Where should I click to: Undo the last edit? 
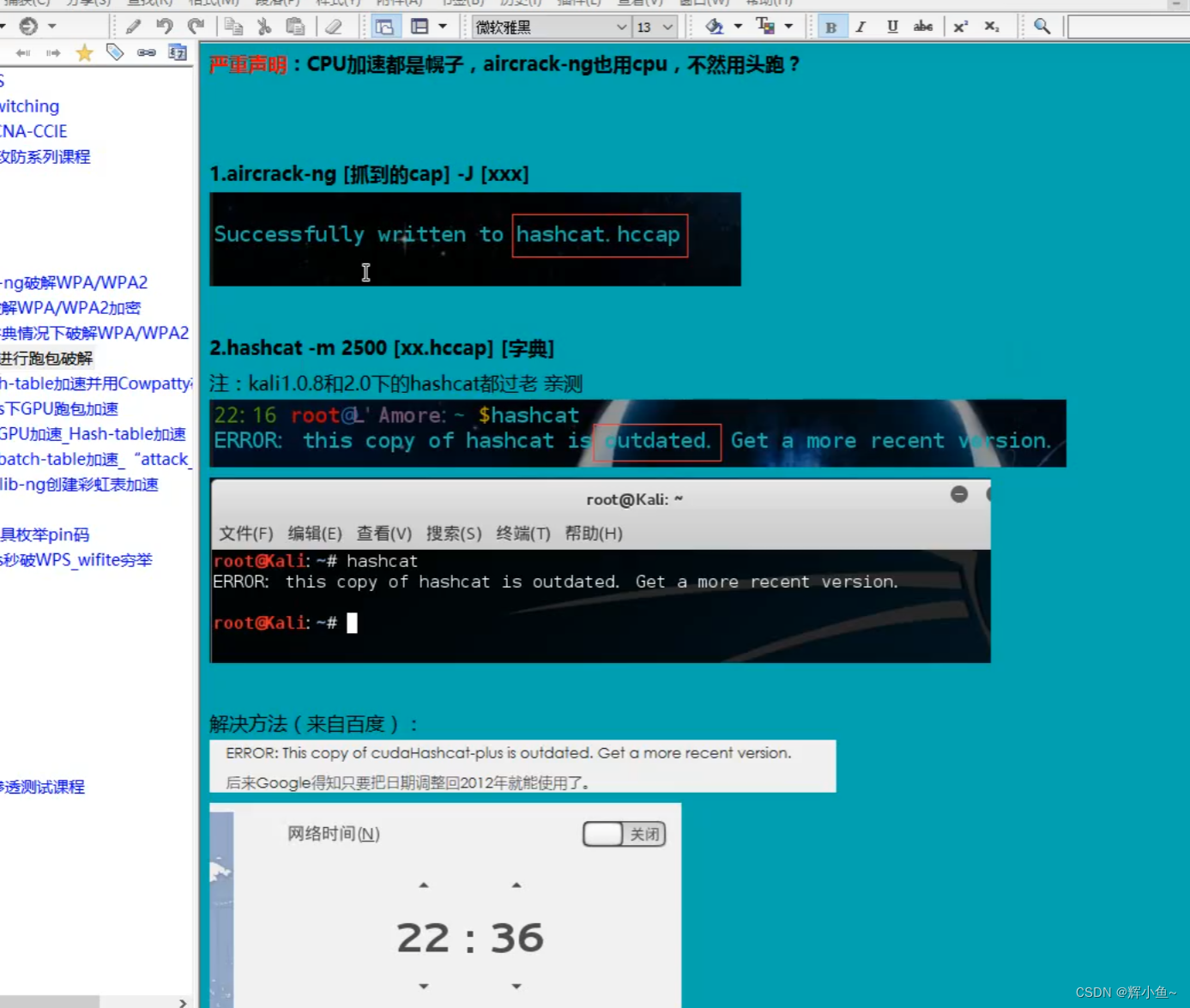click(165, 27)
